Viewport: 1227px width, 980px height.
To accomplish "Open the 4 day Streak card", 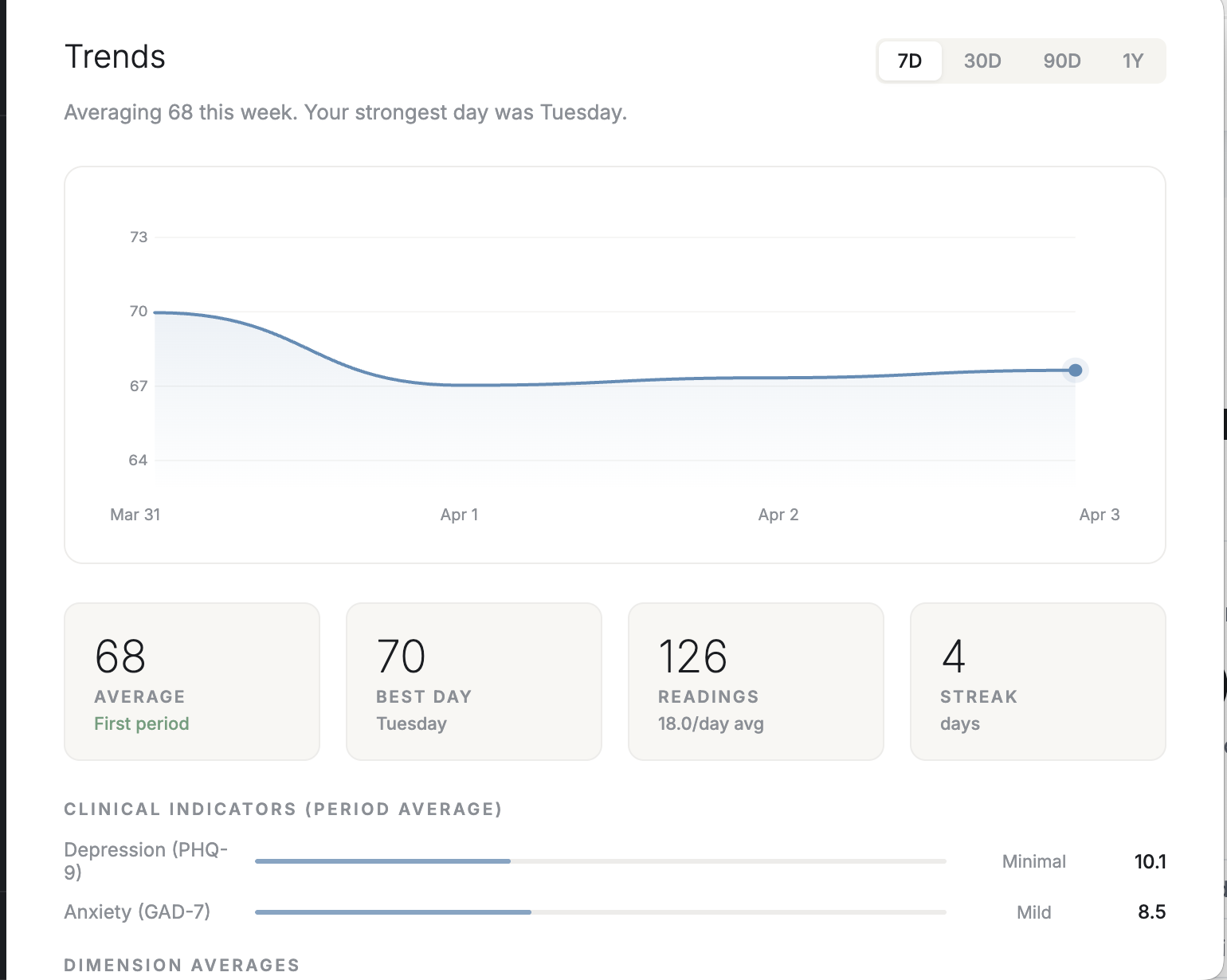I will (1037, 681).
